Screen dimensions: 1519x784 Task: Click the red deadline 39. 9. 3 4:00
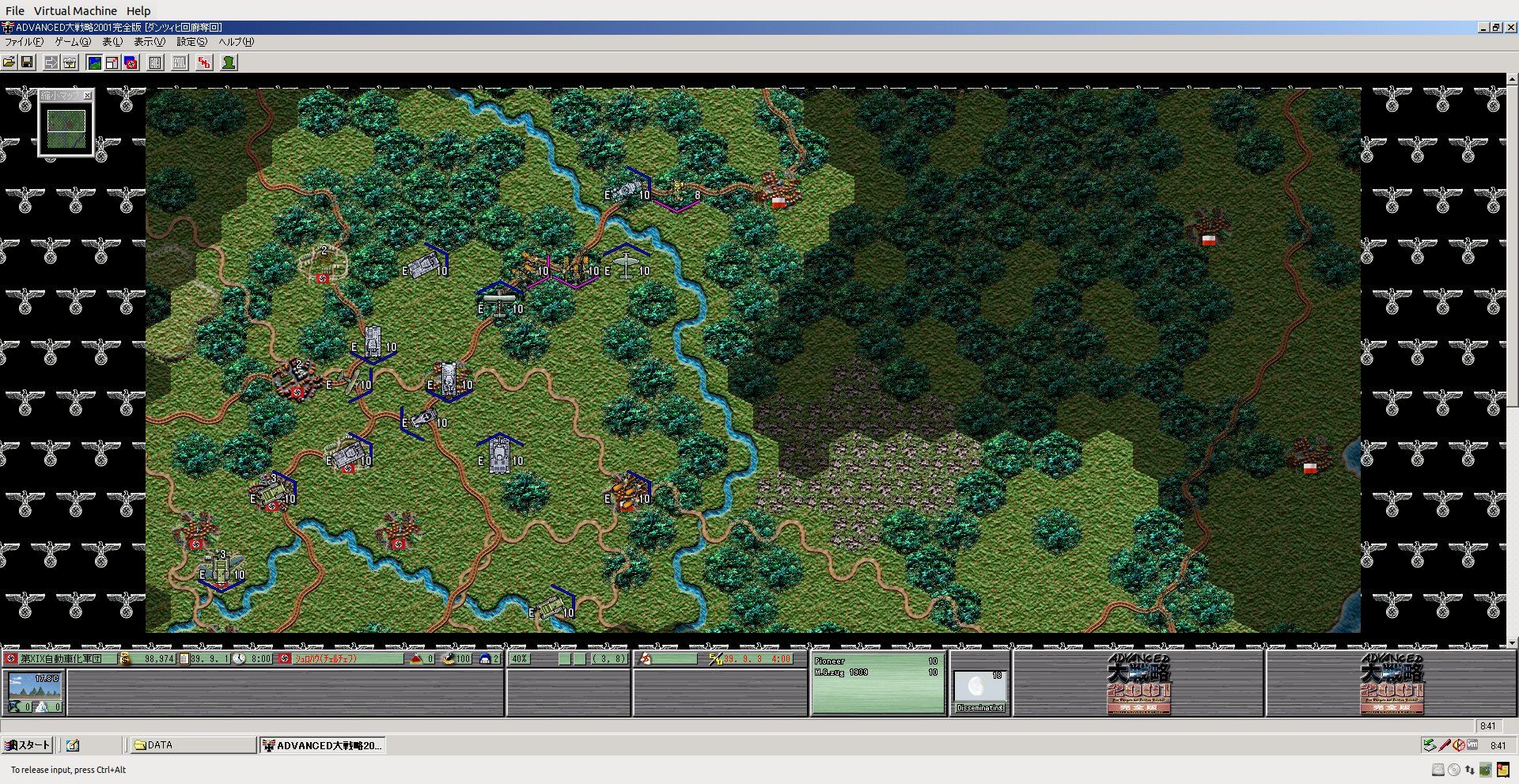[x=758, y=658]
